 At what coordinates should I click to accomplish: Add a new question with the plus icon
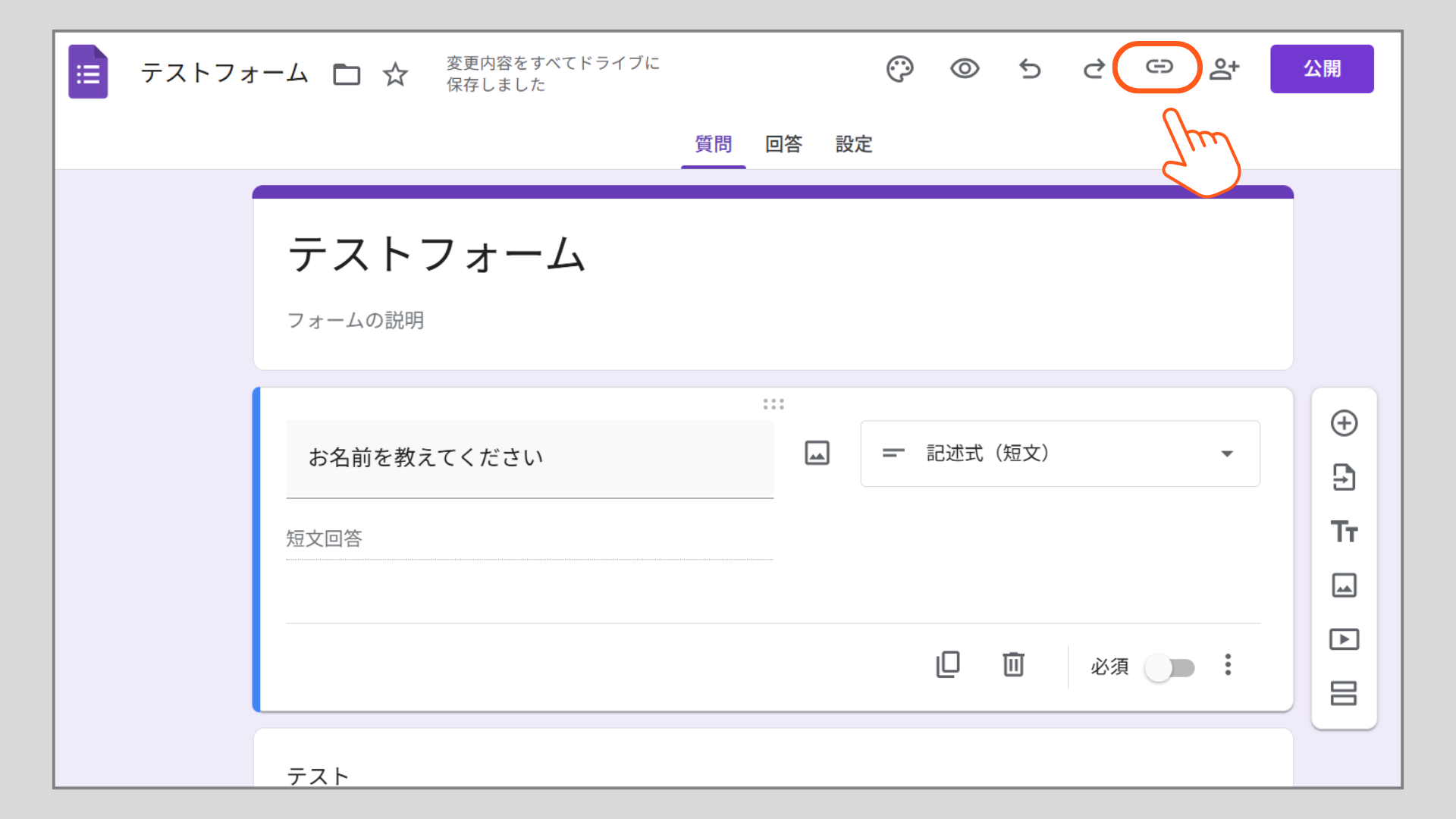pyautogui.click(x=1344, y=423)
